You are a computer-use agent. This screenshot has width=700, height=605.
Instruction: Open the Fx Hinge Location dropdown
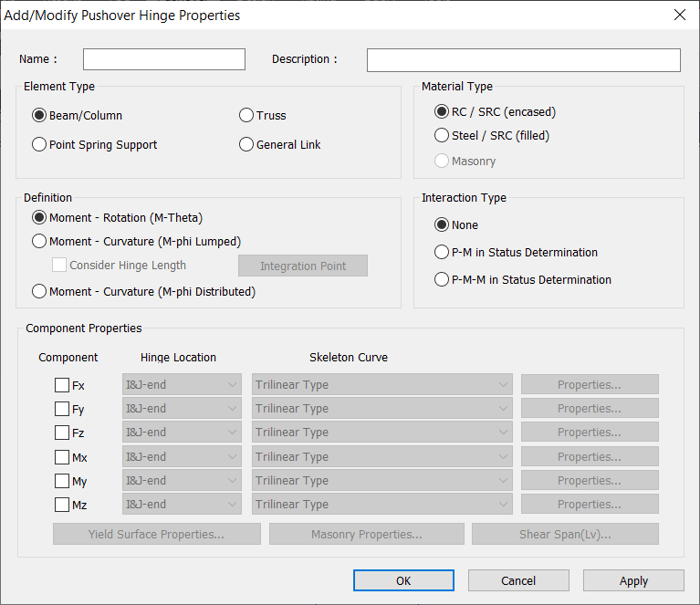(x=181, y=385)
